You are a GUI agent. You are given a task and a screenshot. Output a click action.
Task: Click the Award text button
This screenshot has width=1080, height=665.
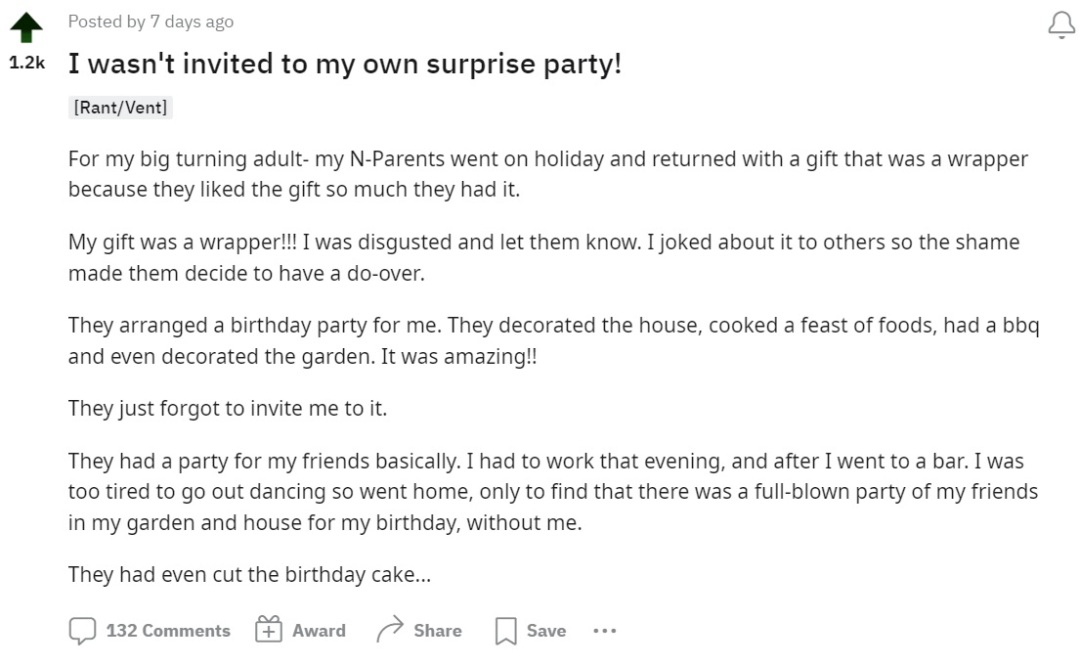coord(318,631)
